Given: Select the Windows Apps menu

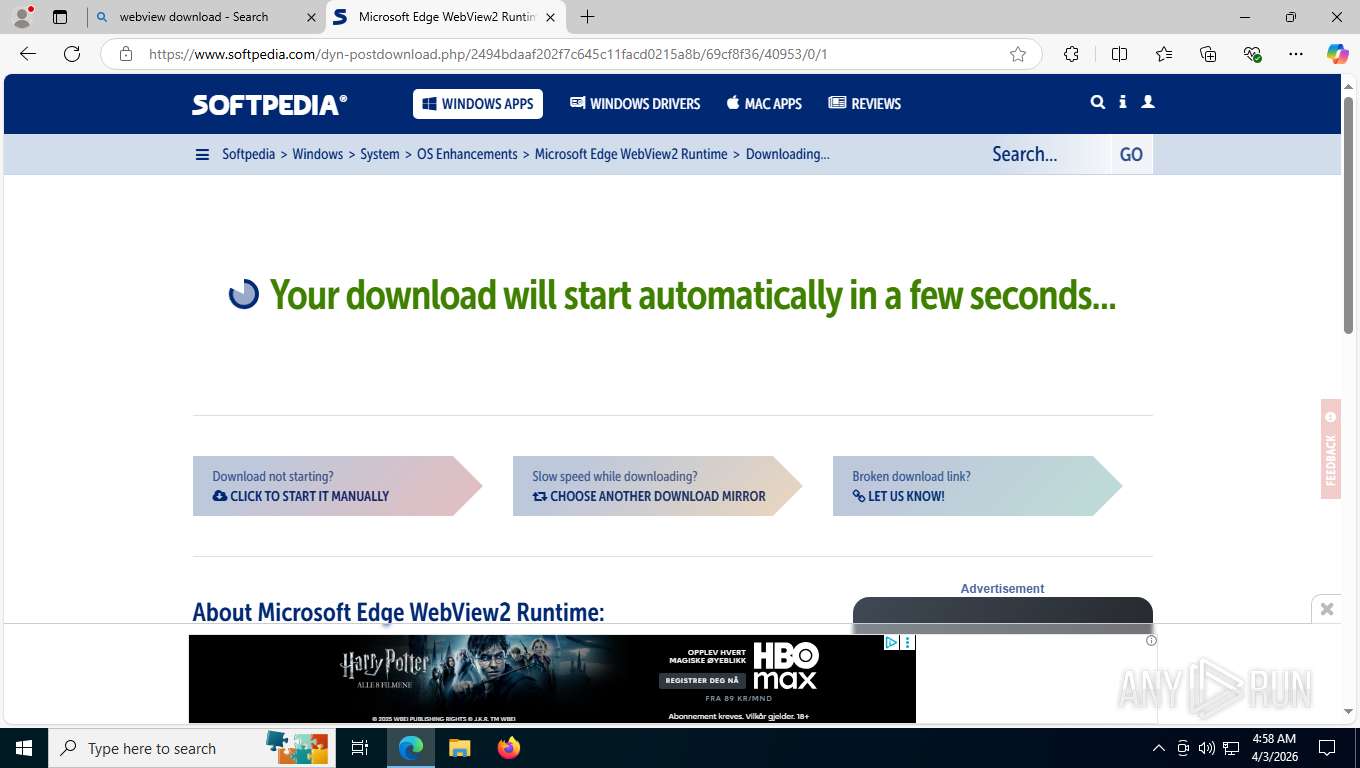Looking at the screenshot, I should 478,104.
